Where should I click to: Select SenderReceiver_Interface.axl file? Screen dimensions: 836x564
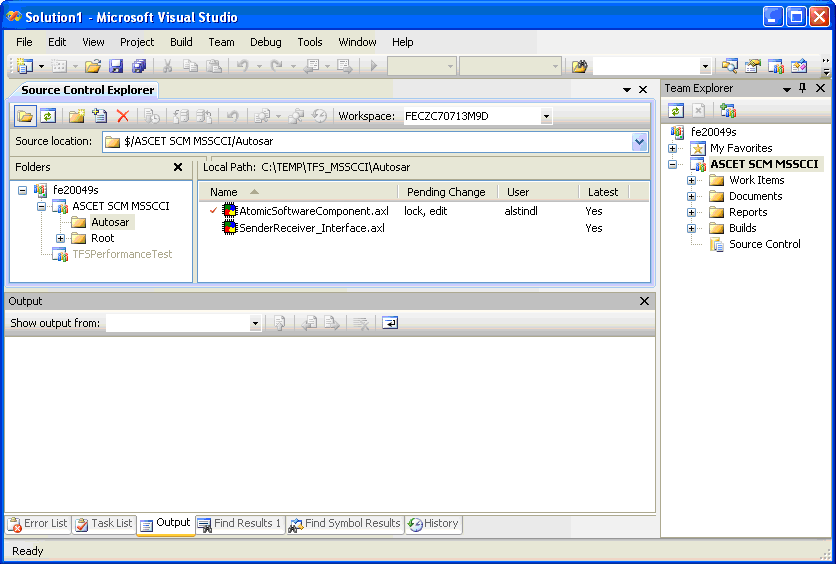click(312, 228)
